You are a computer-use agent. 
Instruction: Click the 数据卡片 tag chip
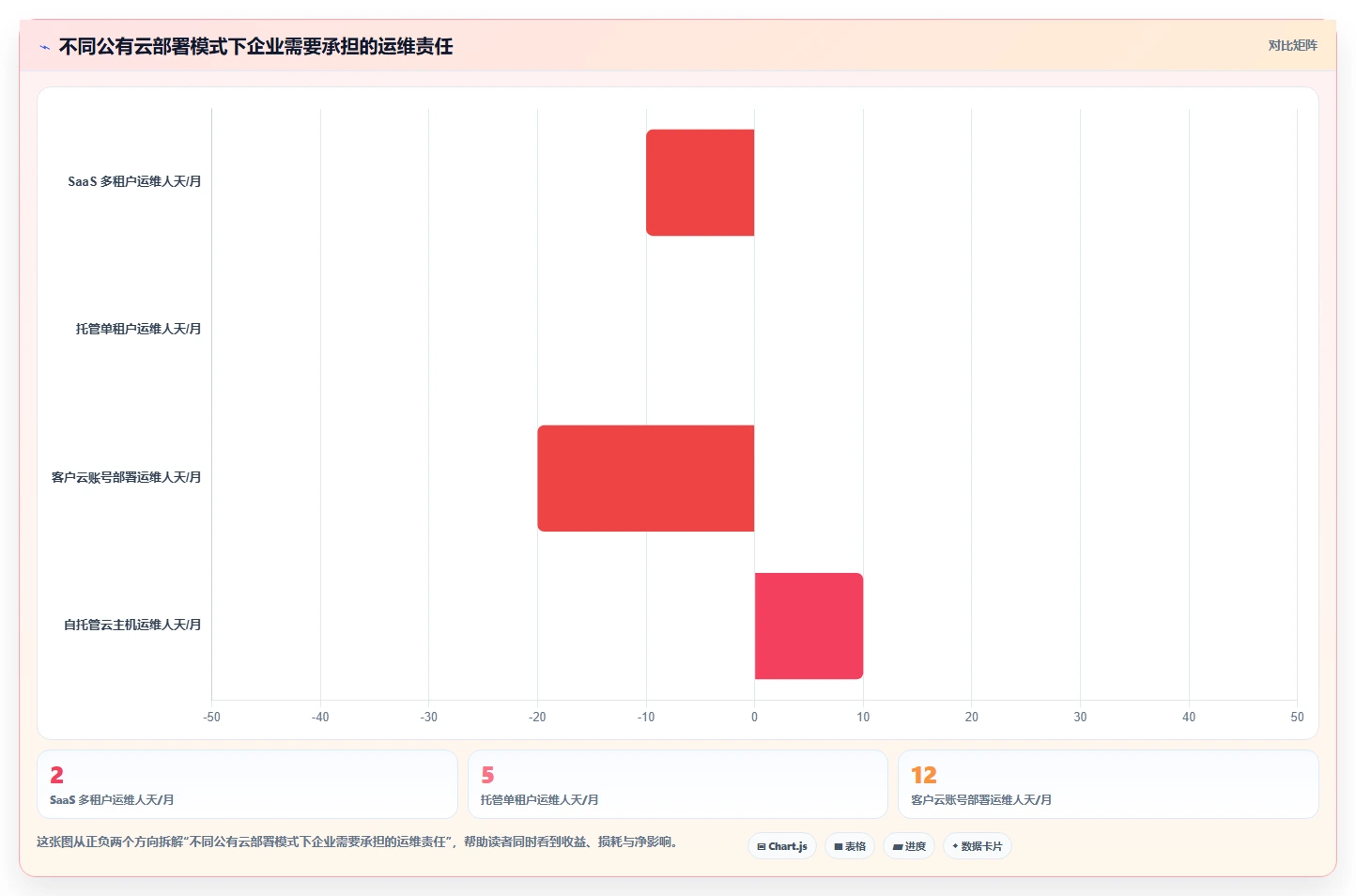tap(978, 846)
